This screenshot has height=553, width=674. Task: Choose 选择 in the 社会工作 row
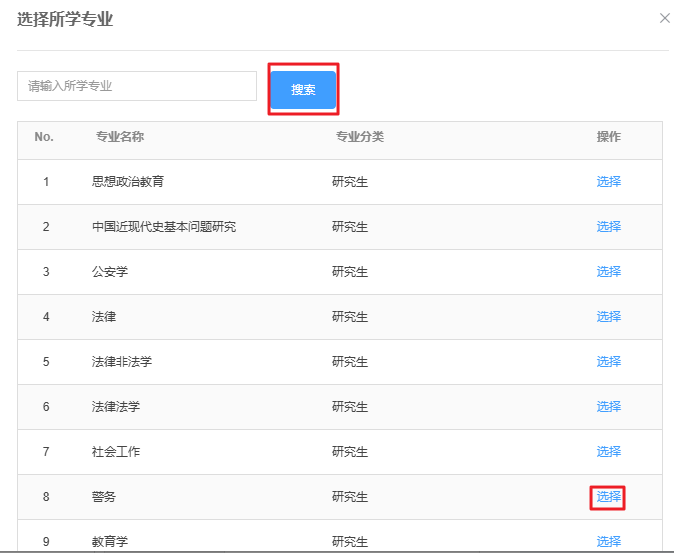point(609,452)
